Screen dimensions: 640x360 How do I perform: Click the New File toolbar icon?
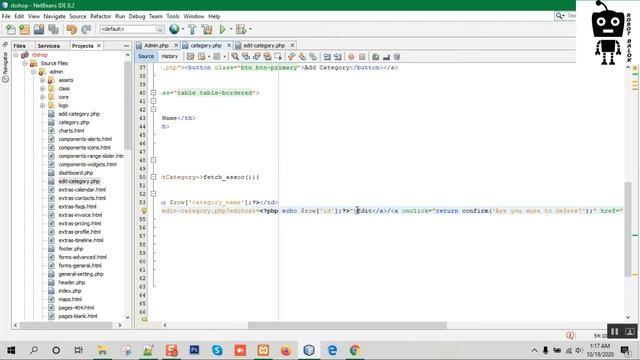11,29
